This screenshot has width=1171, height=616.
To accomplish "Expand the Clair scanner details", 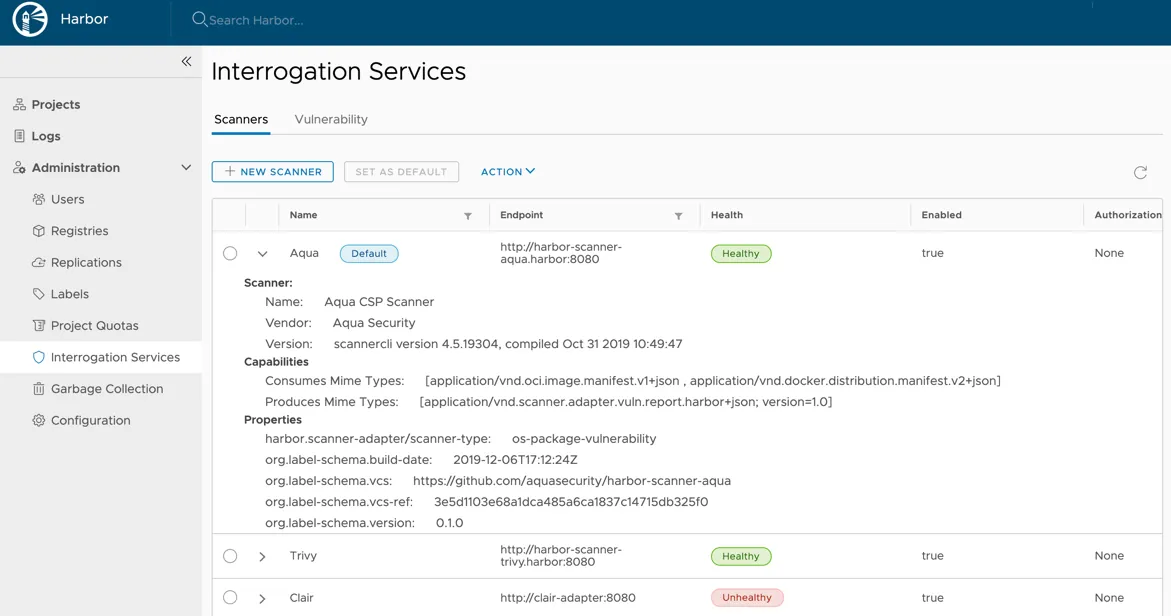I will tap(262, 598).
